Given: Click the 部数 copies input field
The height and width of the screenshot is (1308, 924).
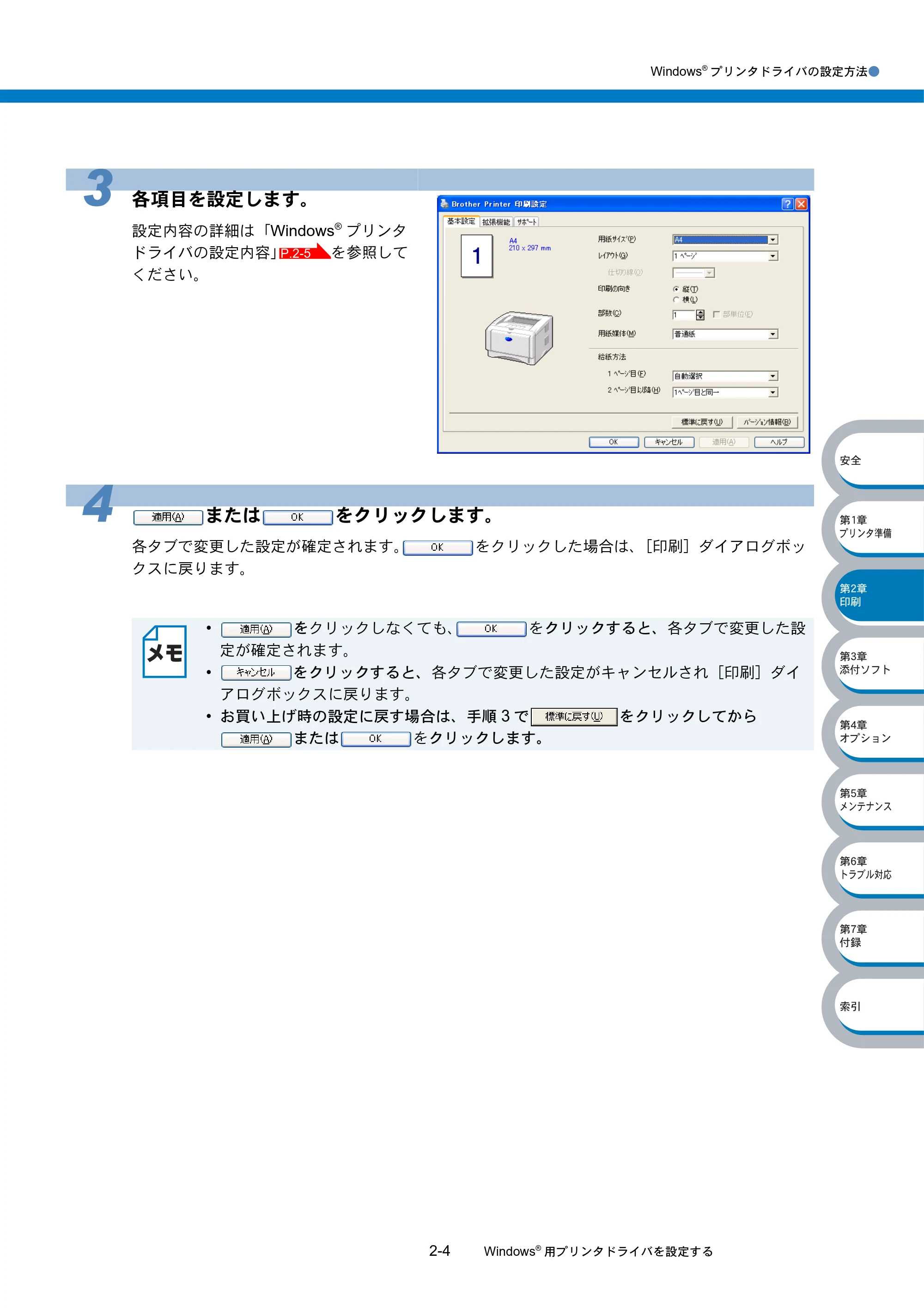Looking at the screenshot, I should [x=684, y=315].
